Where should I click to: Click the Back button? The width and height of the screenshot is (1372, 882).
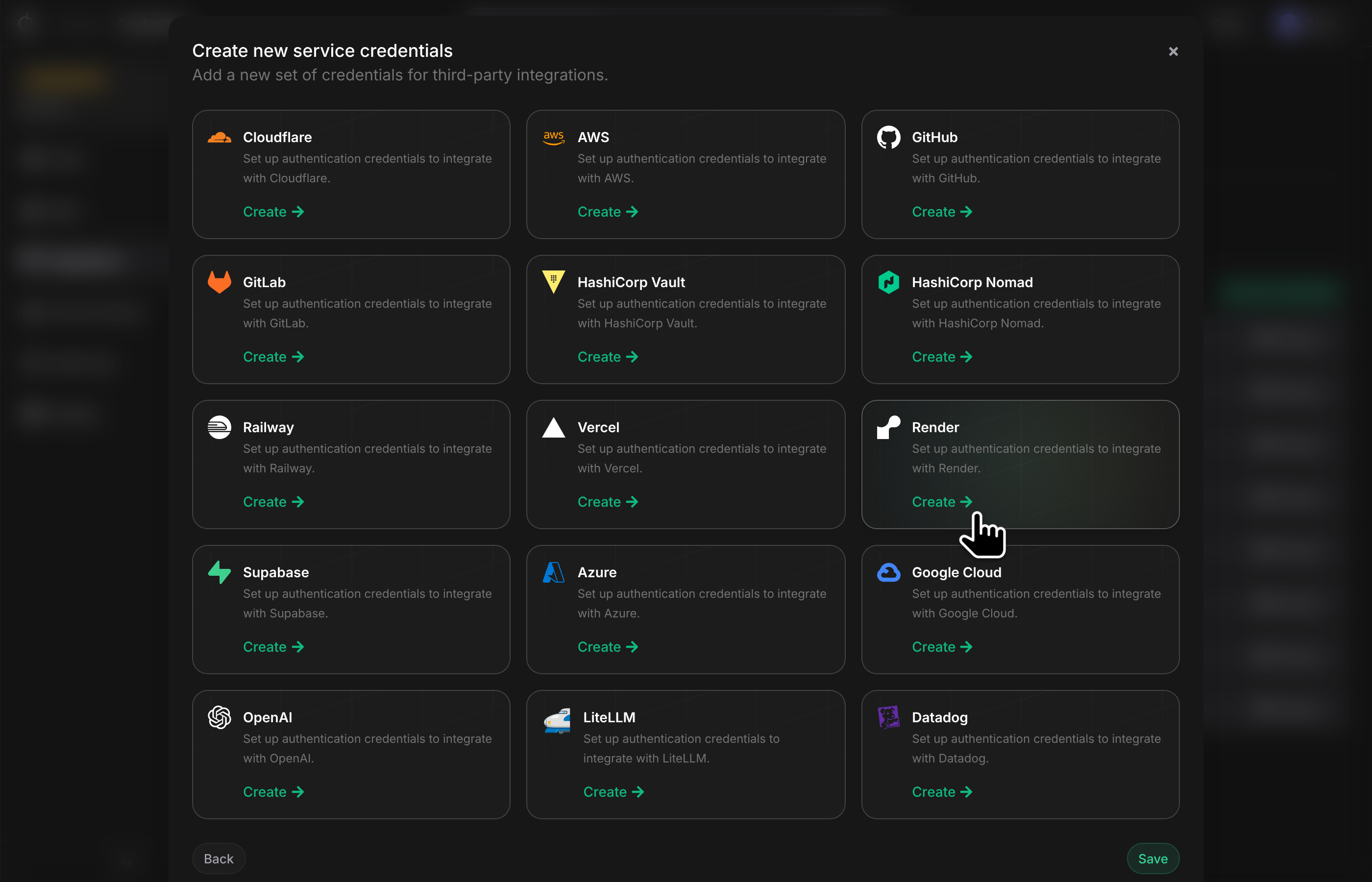(x=219, y=858)
